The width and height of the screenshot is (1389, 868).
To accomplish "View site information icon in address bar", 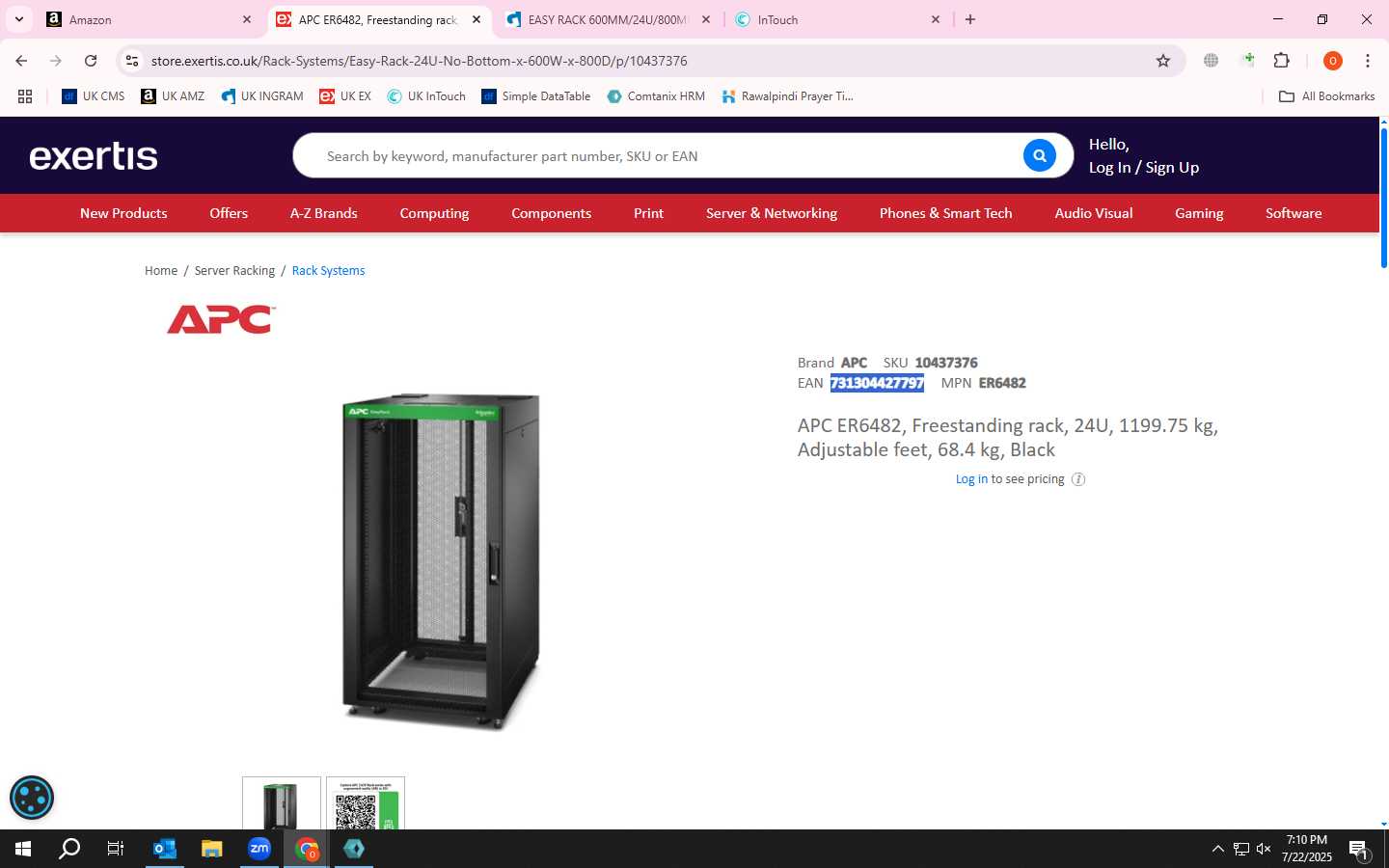I will coord(132,61).
